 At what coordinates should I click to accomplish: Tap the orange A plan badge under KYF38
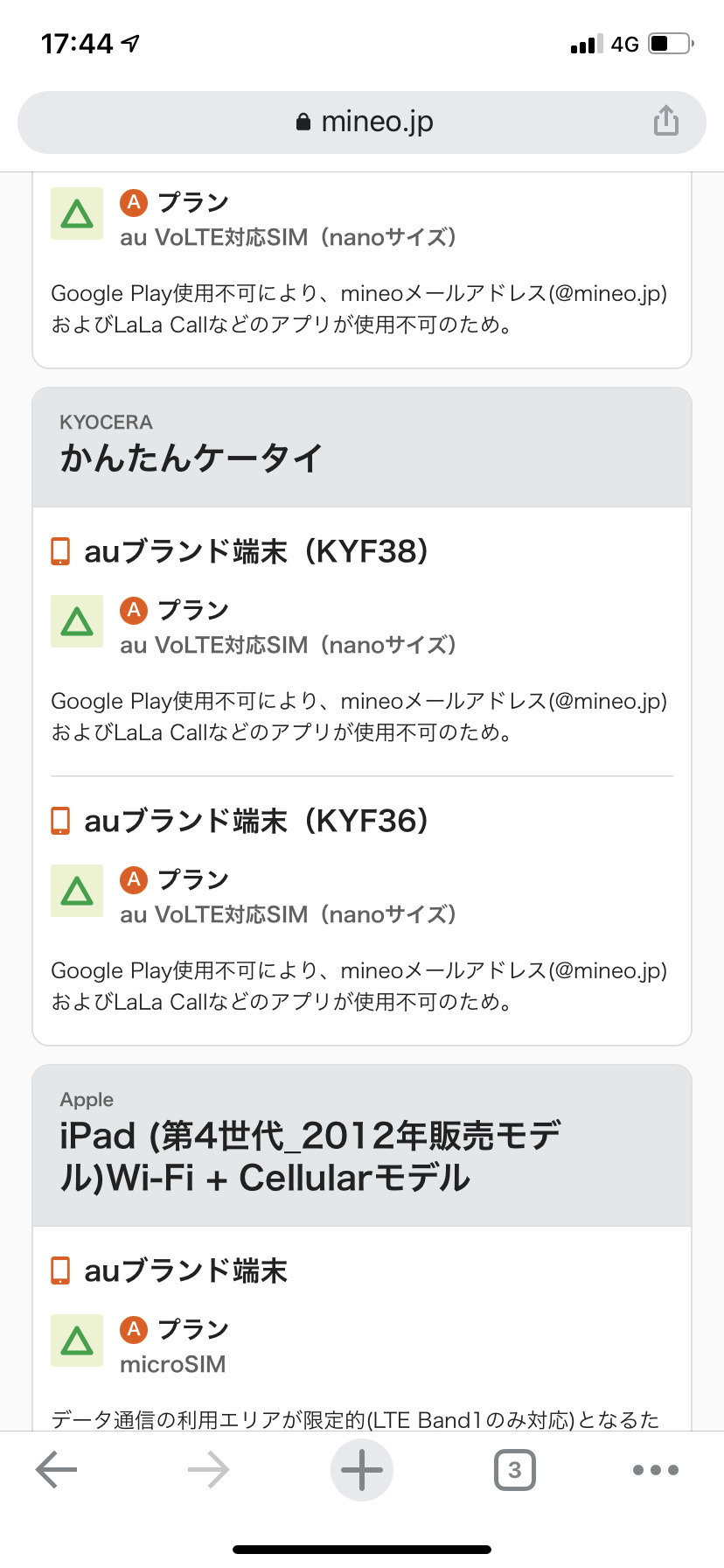[x=133, y=610]
